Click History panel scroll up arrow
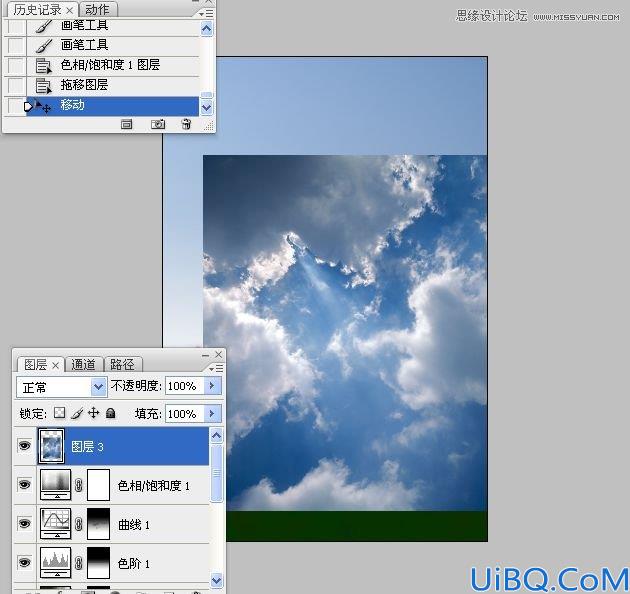Viewport: 630px width, 594px height. (x=207, y=29)
